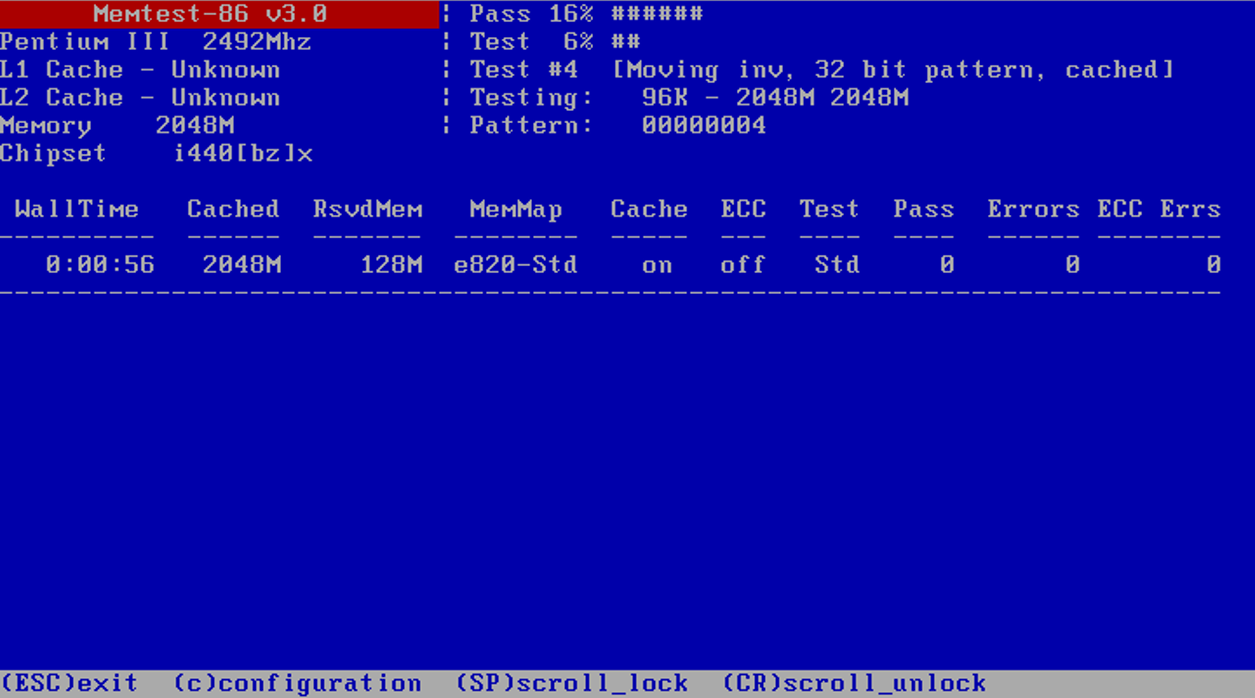1255x698 pixels.
Task: Click the Chipset i440[bz]x entry
Action: pos(156,154)
